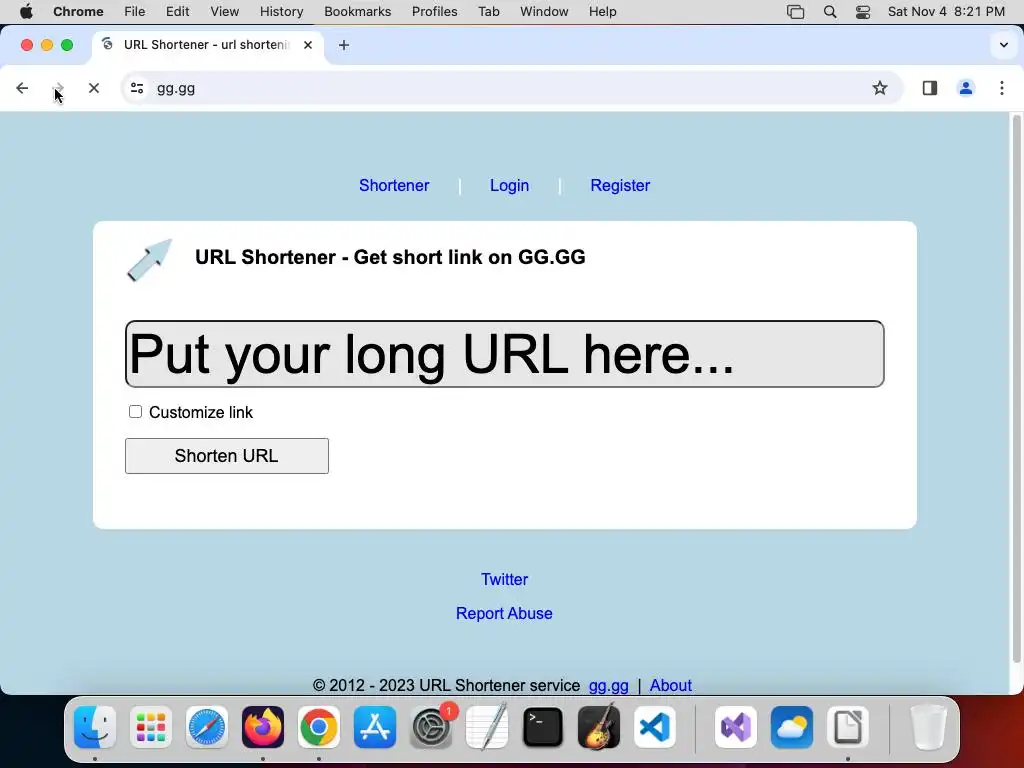
Task: Open the Report Abuse link
Action: click(504, 613)
